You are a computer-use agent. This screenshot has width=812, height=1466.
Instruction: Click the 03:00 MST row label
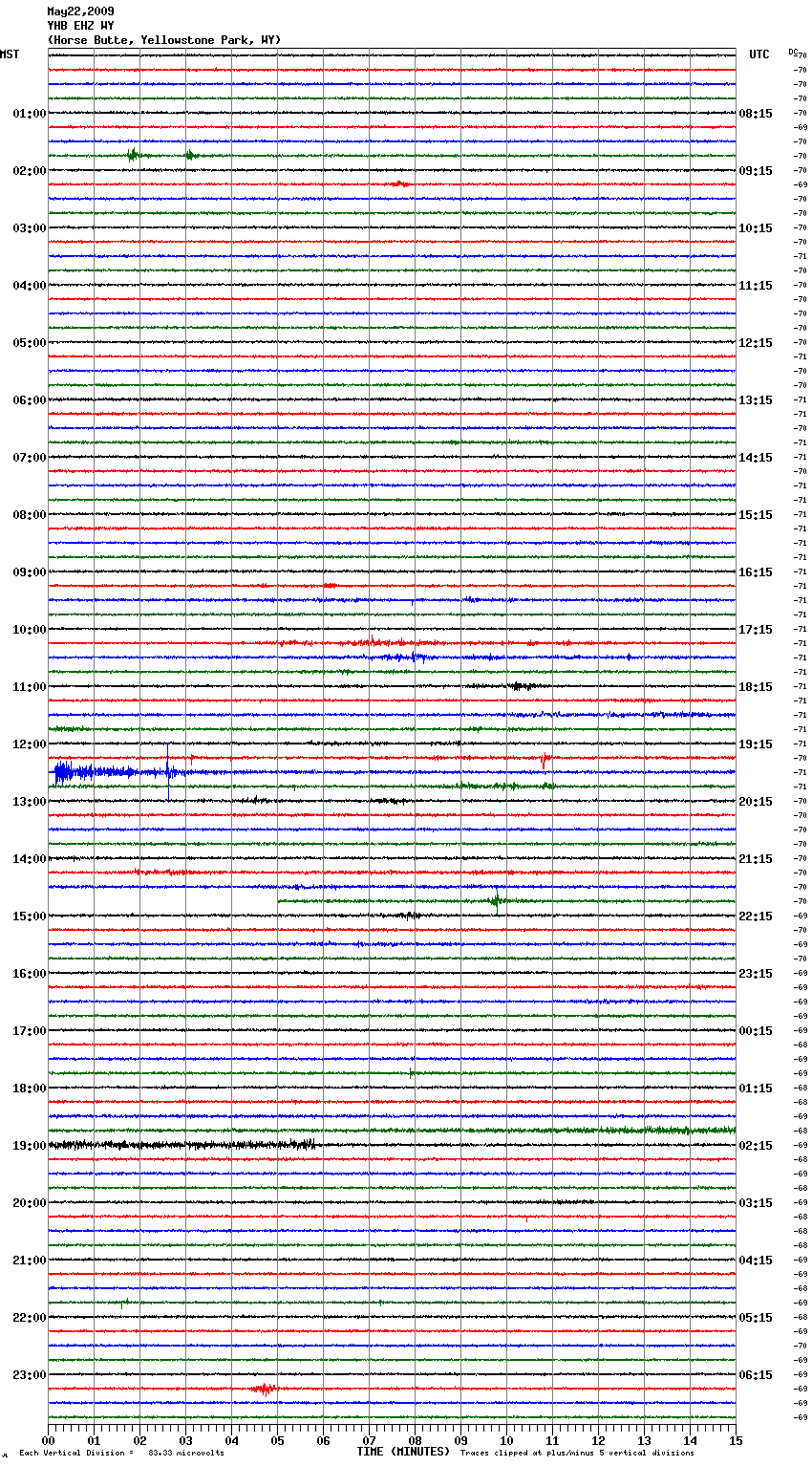[x=30, y=228]
